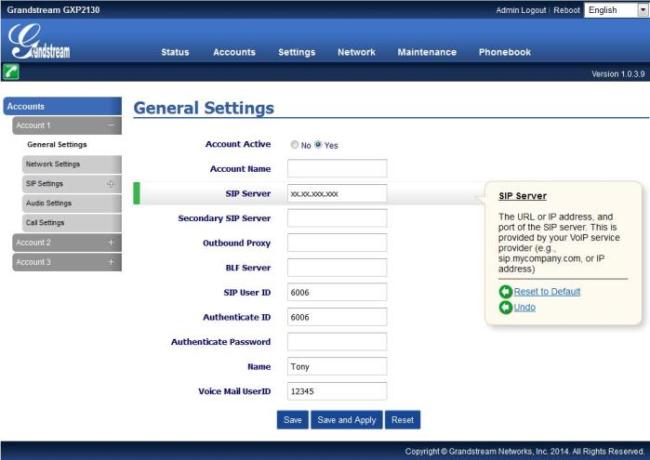Click the Admin Logout link
This screenshot has height=460, width=650.
point(521,10)
